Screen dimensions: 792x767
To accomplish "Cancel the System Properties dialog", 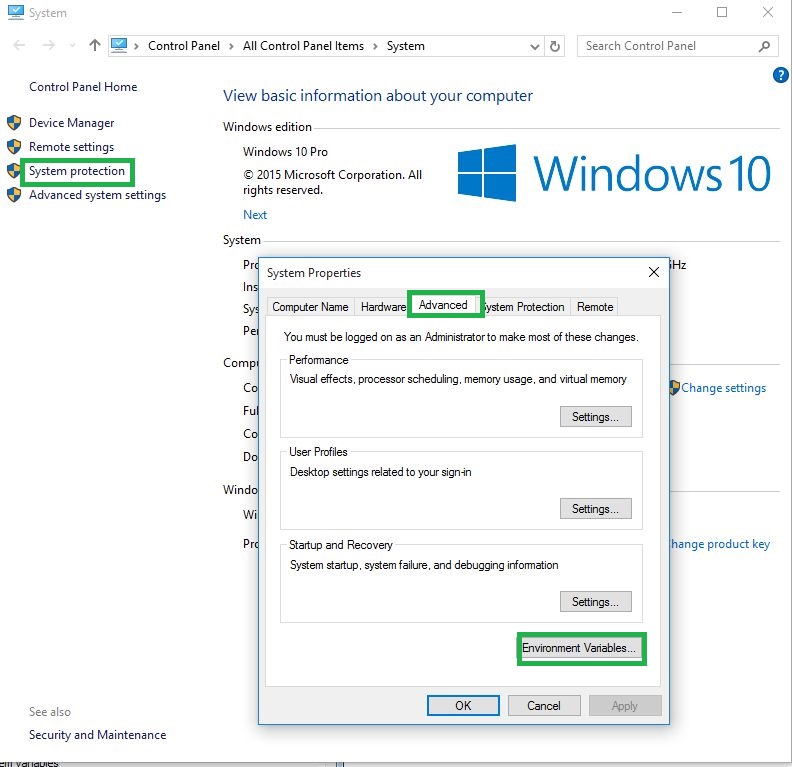I will tap(544, 705).
